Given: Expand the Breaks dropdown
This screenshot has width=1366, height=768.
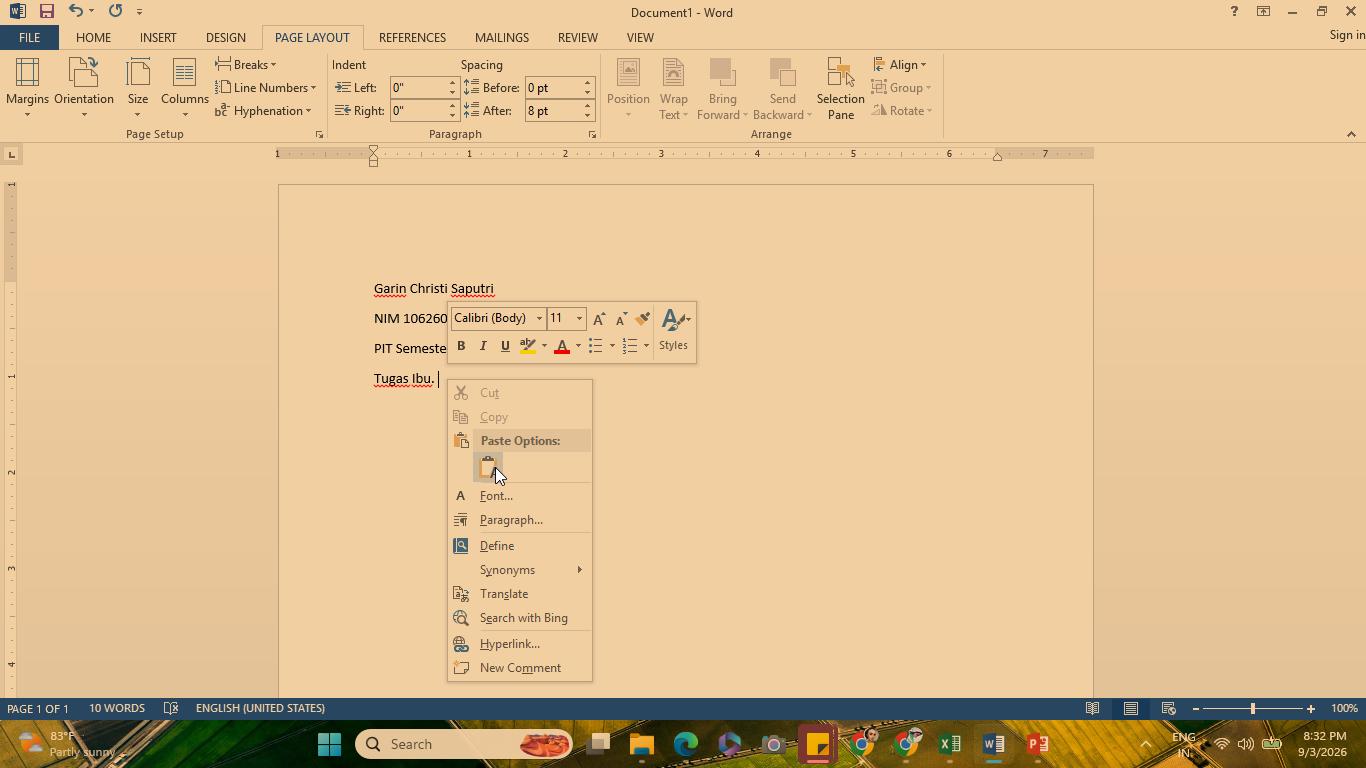Looking at the screenshot, I should point(246,64).
